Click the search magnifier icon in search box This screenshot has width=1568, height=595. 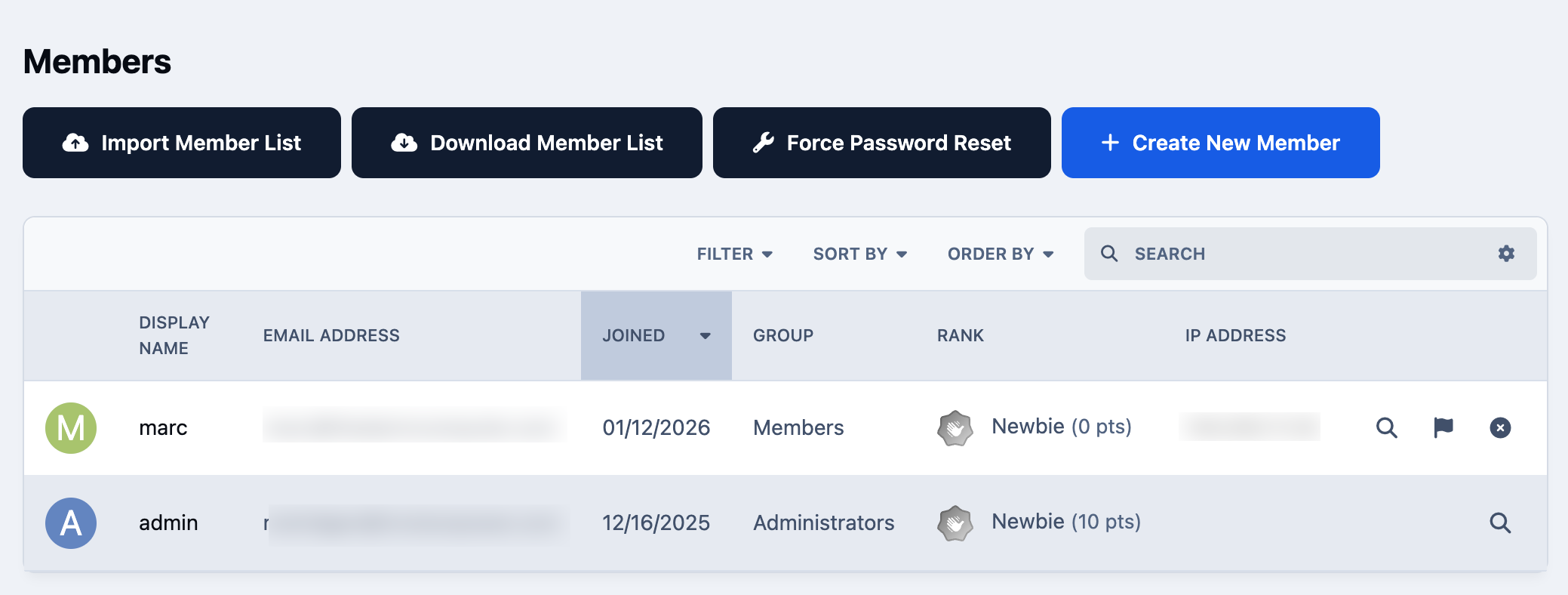1109,254
